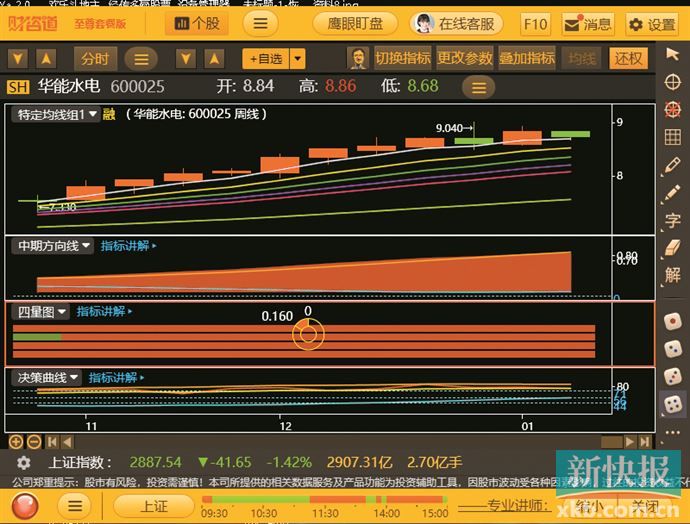Select the one-dot dice icon

[672, 322]
